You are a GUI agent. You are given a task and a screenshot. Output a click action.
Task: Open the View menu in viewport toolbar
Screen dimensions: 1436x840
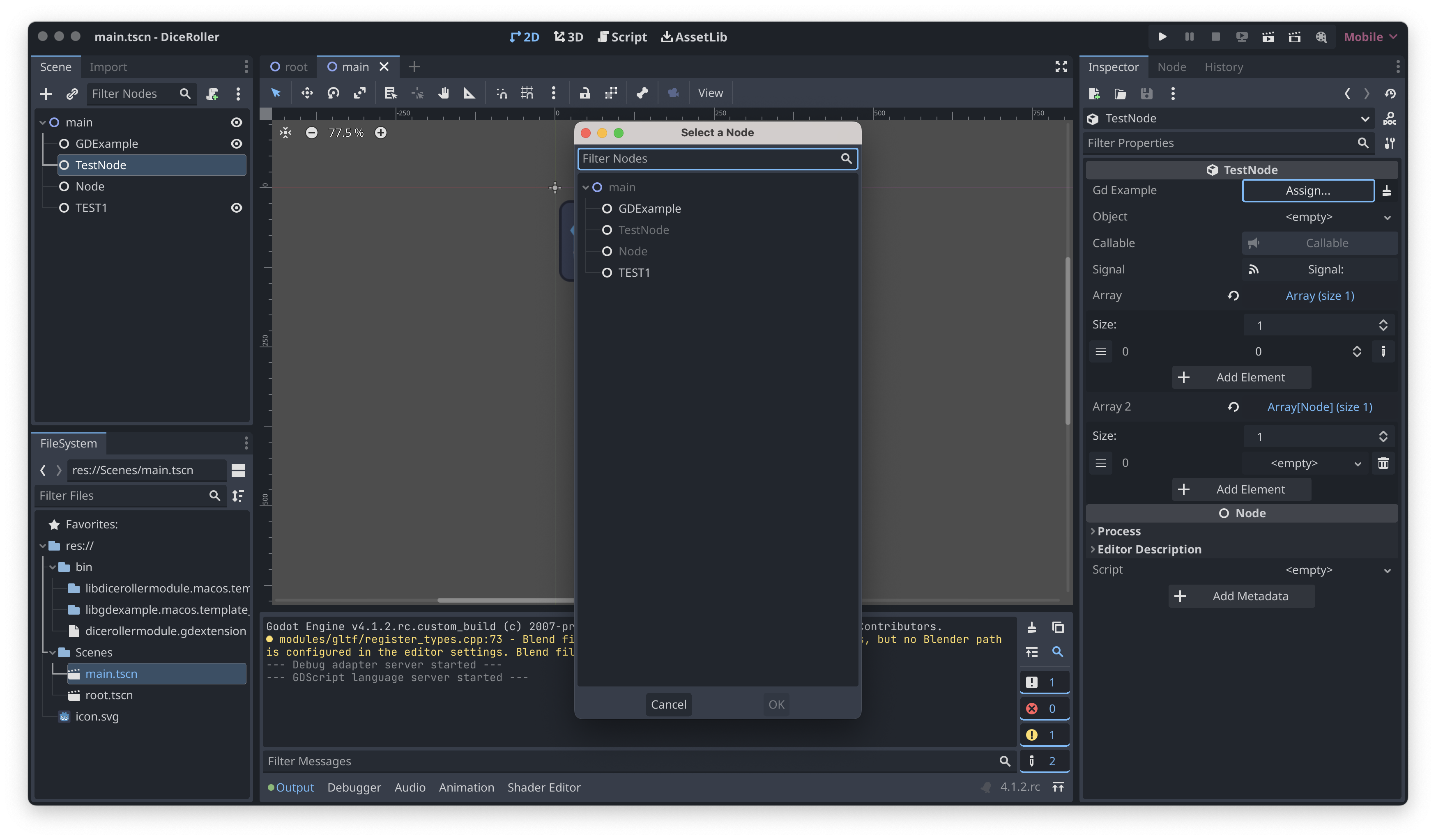click(710, 93)
